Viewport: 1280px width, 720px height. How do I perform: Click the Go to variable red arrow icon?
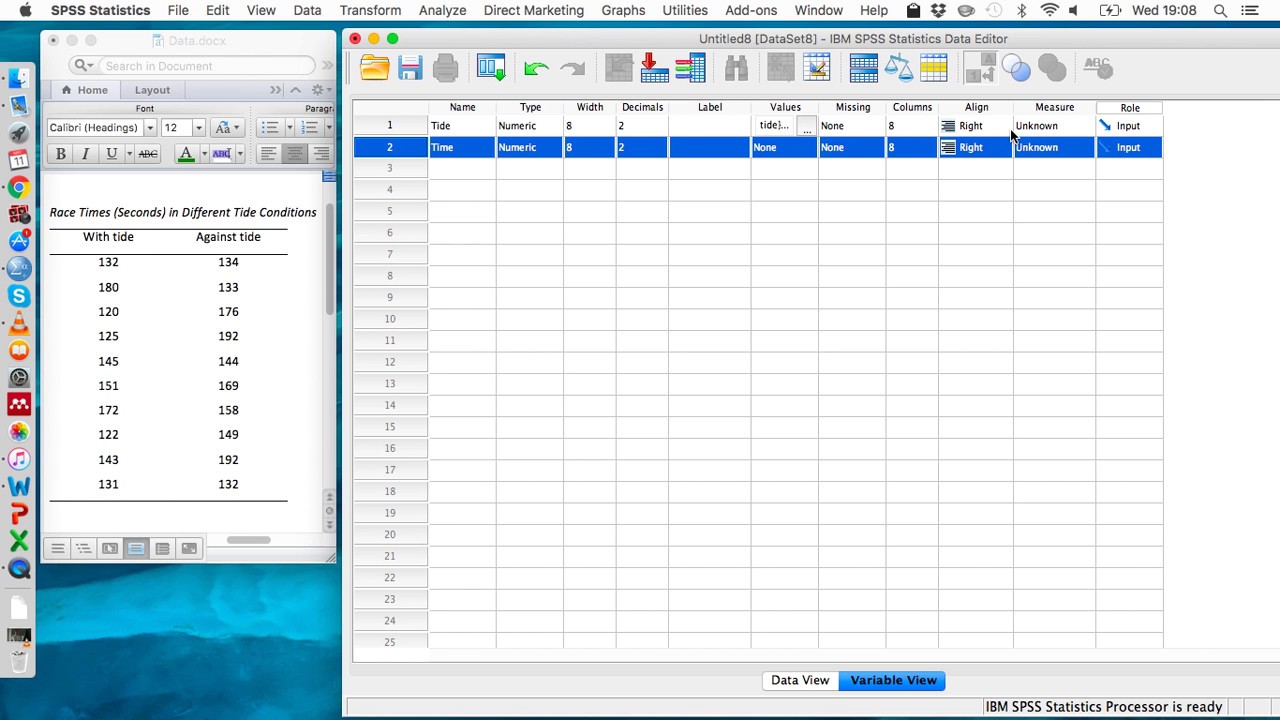click(x=654, y=68)
